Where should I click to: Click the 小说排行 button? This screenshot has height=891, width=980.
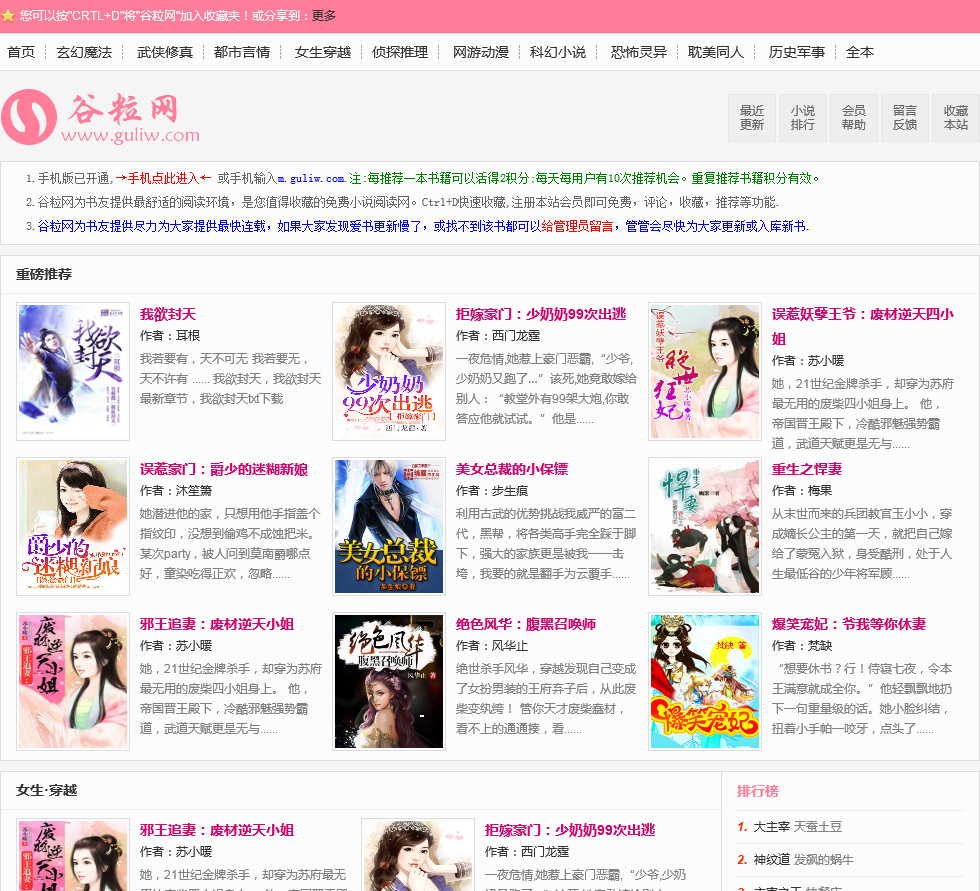click(x=803, y=118)
